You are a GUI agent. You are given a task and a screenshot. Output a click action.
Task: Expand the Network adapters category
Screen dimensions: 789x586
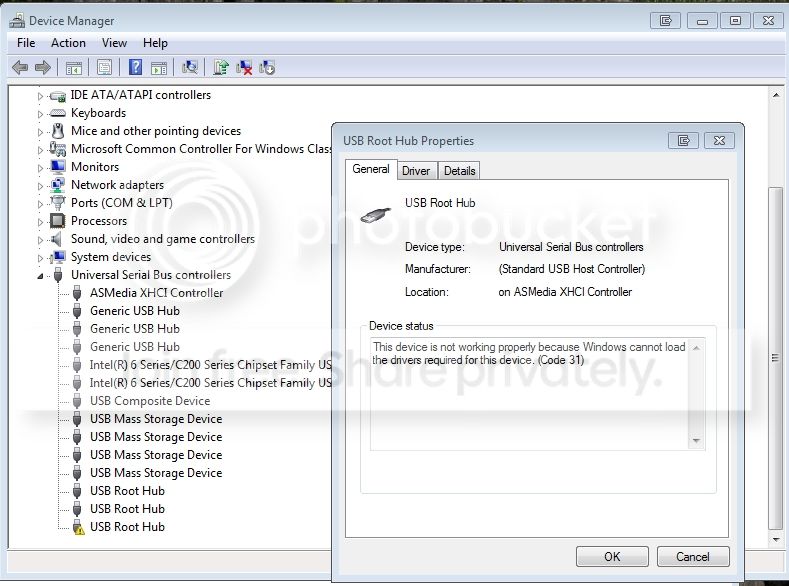(x=40, y=186)
